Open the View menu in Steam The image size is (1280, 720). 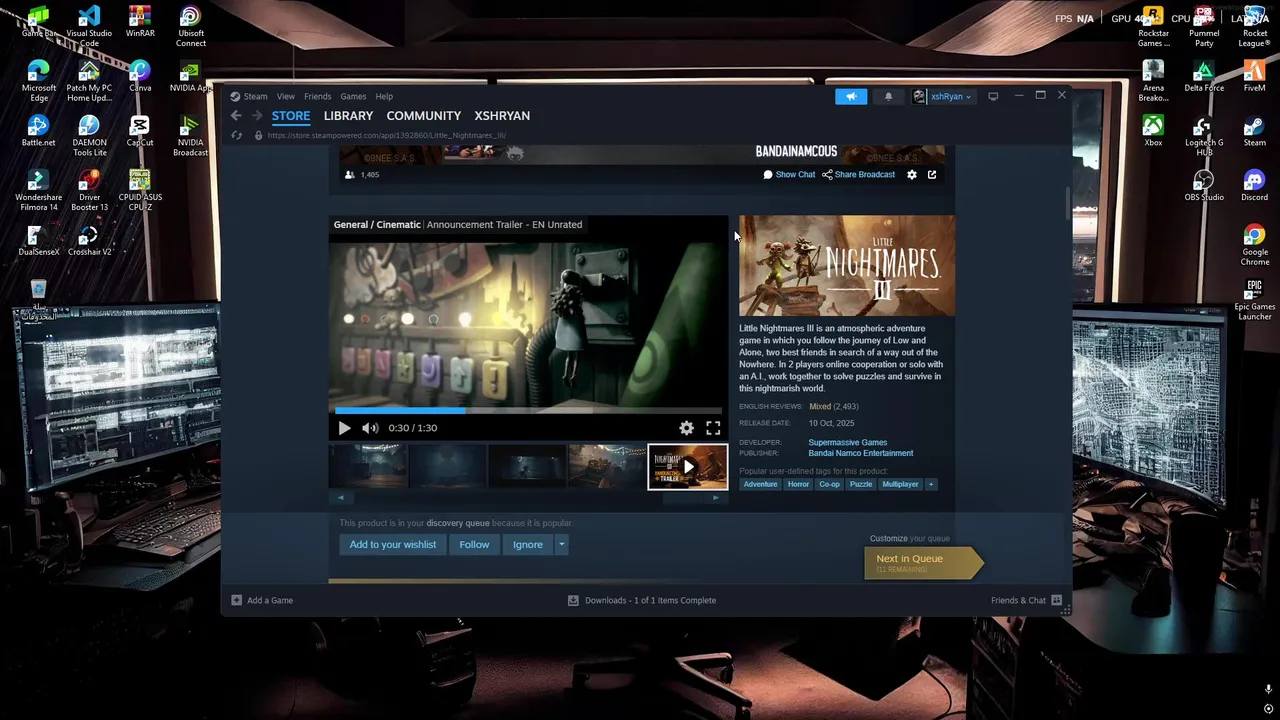click(x=286, y=96)
